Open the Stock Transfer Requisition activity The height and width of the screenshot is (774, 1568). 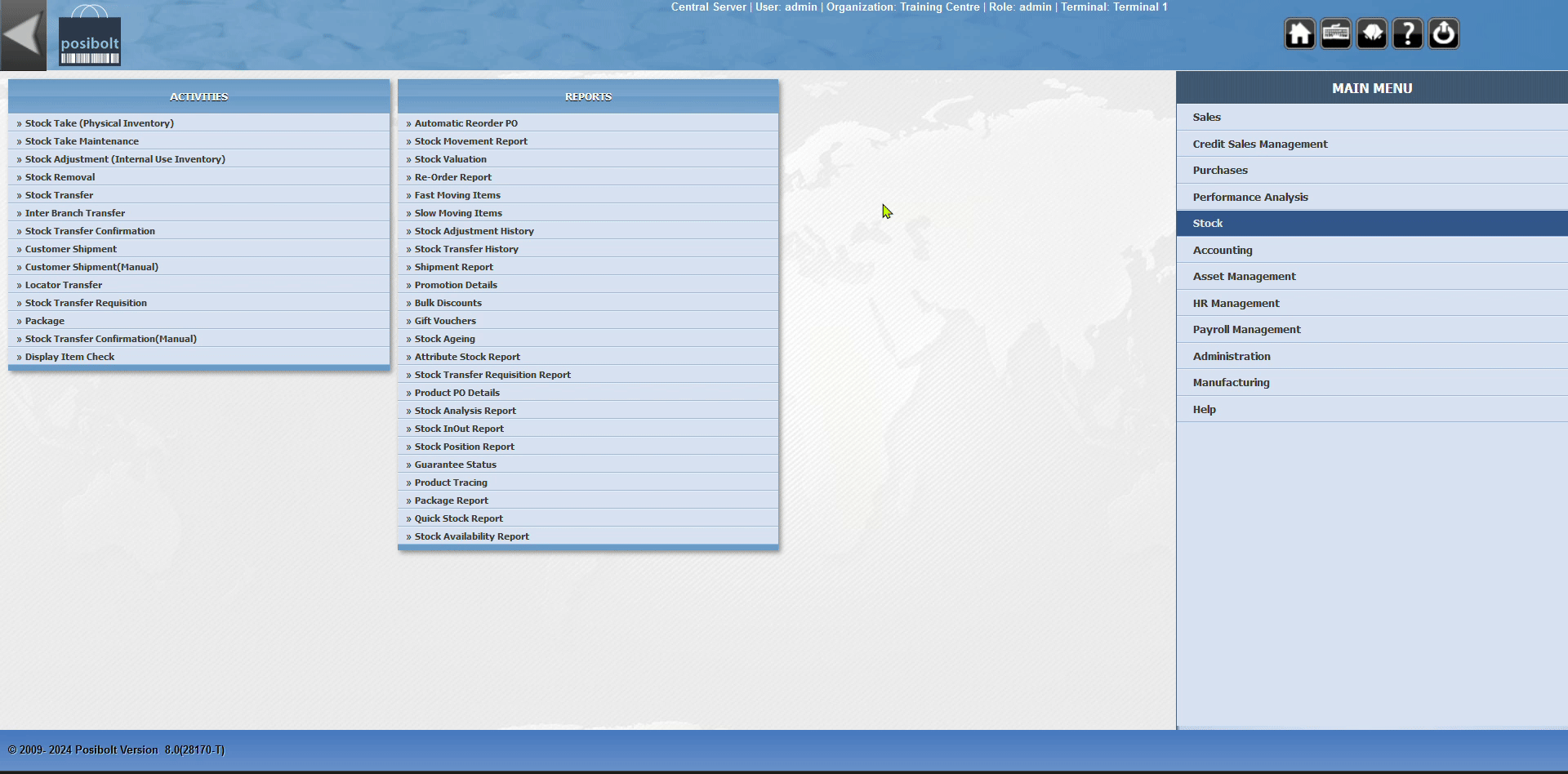pos(198,303)
